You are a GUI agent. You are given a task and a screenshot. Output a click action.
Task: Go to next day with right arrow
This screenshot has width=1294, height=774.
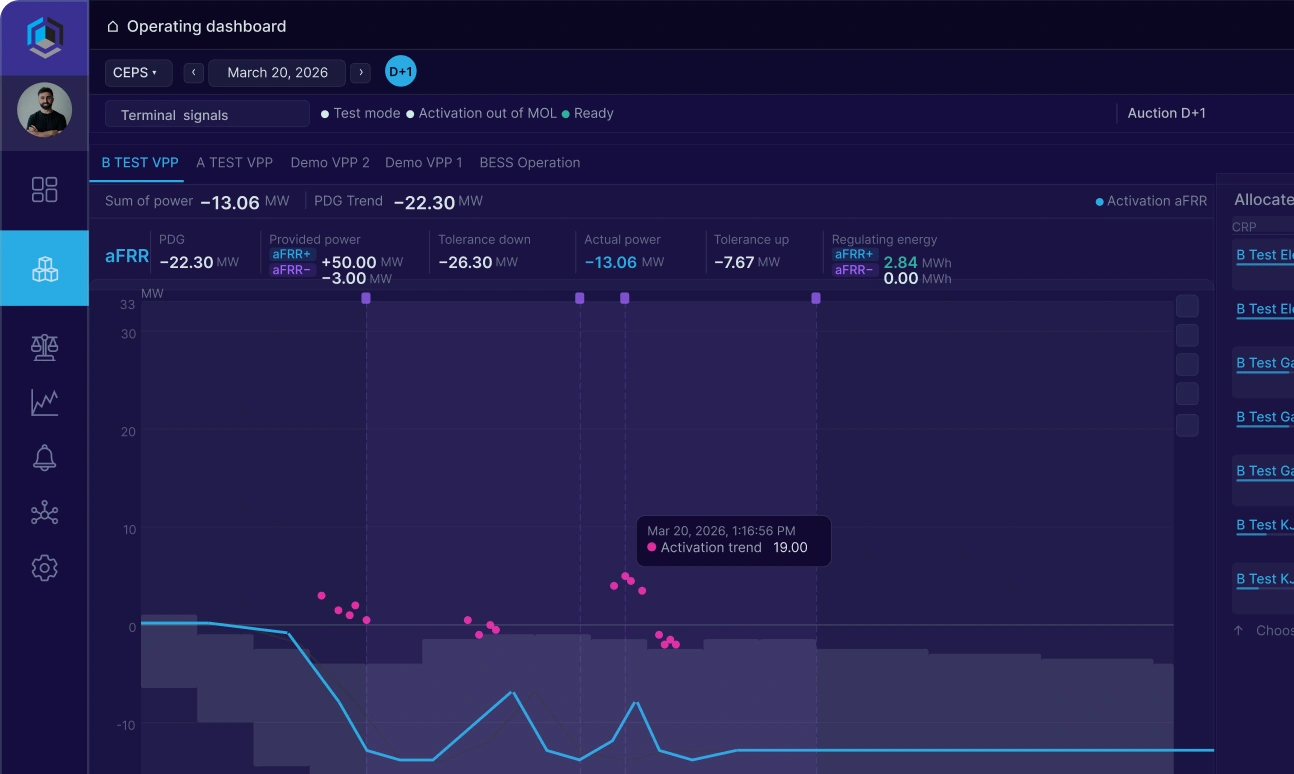[361, 73]
